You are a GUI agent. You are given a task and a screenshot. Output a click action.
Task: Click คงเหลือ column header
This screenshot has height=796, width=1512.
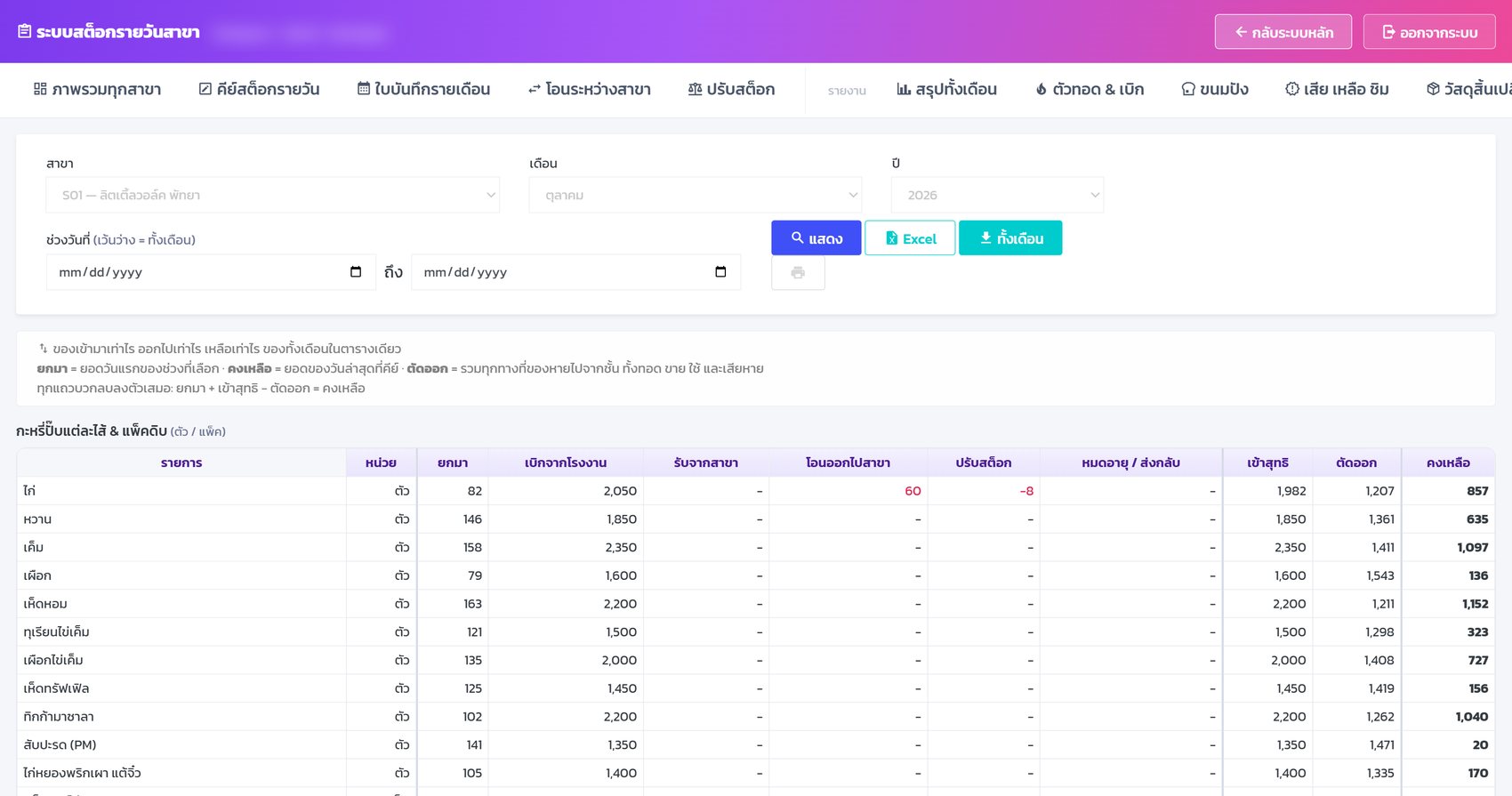(1448, 462)
